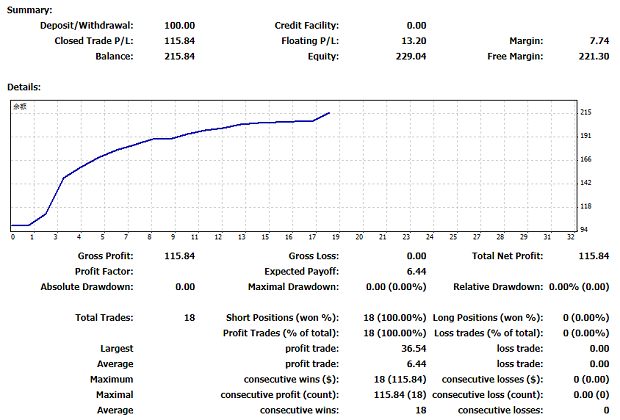Click the x-axis tick labeled 32
This screenshot has height=420, width=620.
coord(570,238)
